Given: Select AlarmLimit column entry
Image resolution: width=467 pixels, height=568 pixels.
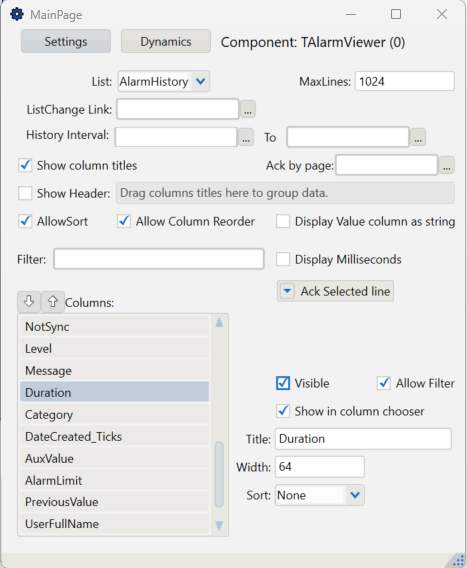Looking at the screenshot, I should pos(114,480).
